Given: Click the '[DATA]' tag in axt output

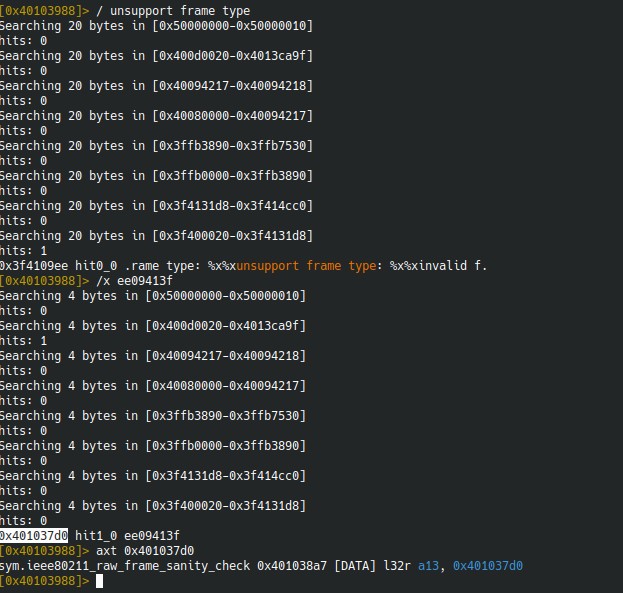Looking at the screenshot, I should [x=355, y=566].
